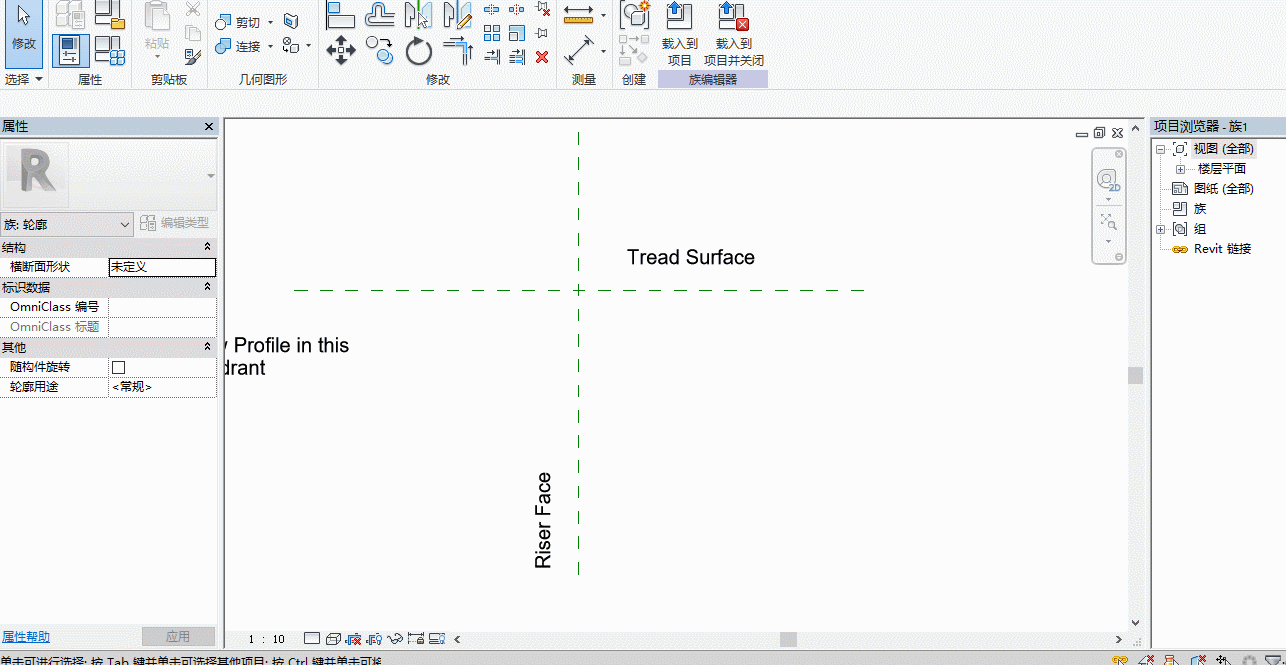Open the 属性帮助 link
Image resolution: width=1286 pixels, height=665 pixels.
tap(25, 637)
